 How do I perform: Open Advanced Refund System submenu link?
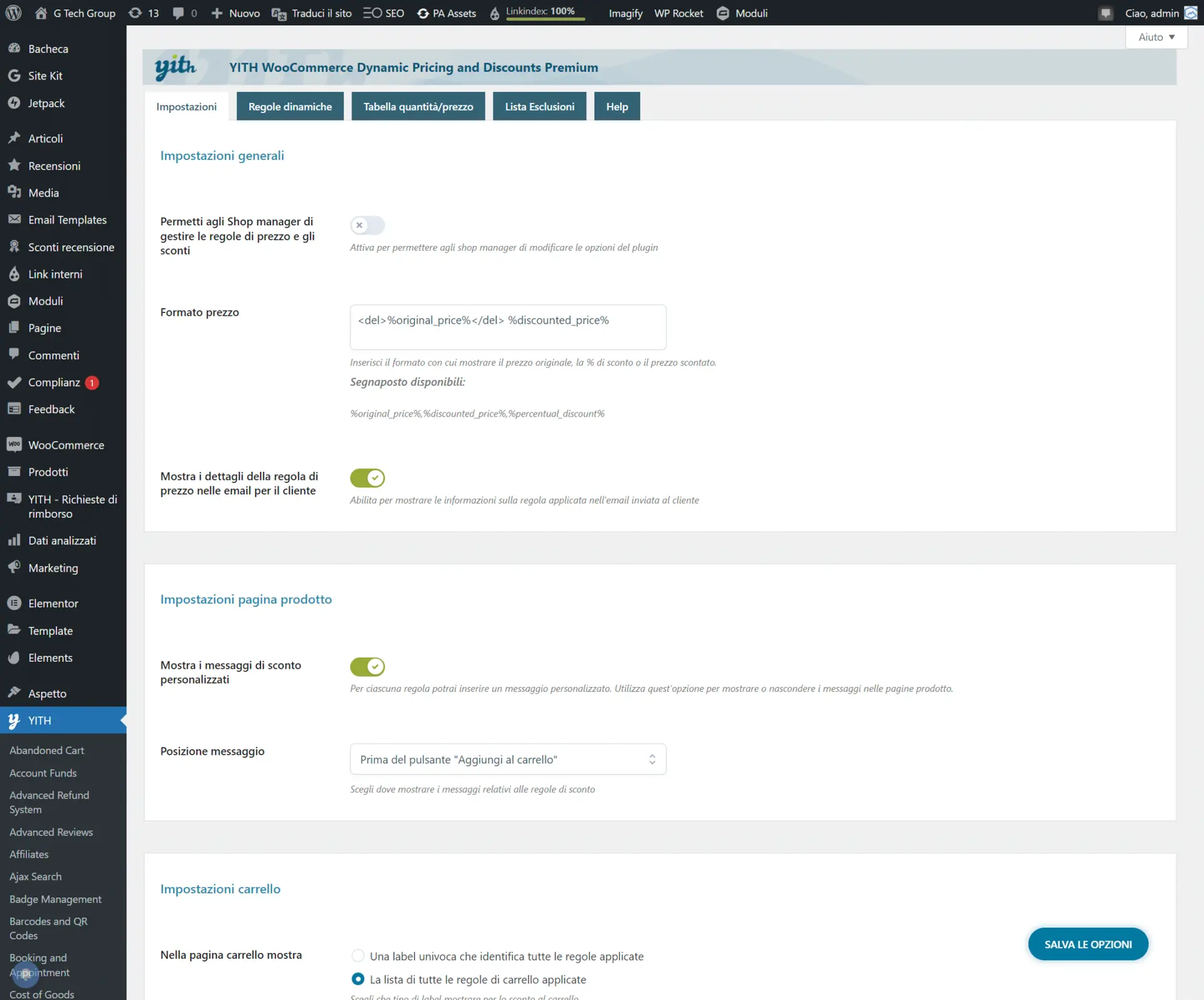49,802
